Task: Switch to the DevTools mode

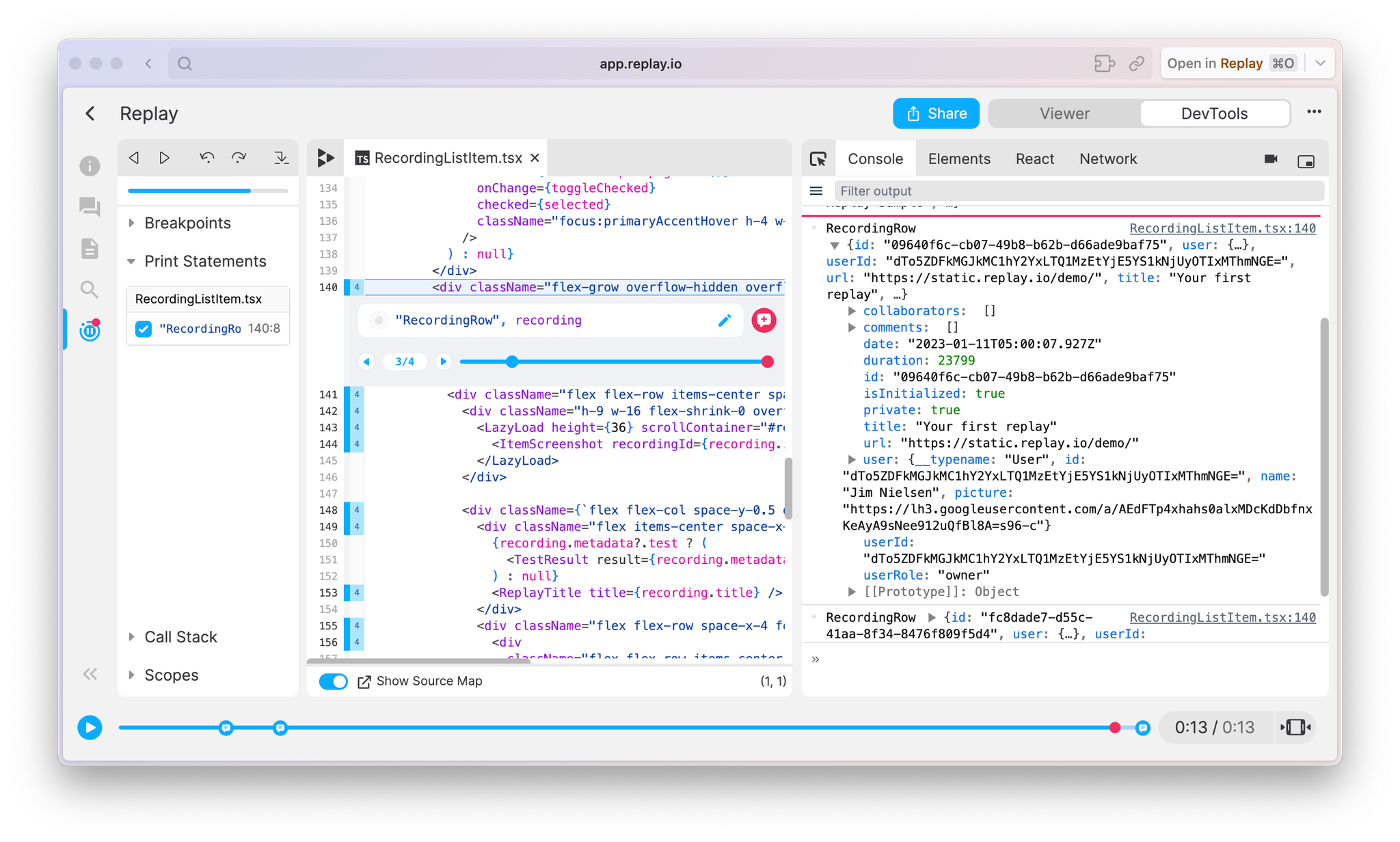Action: coord(1214,113)
